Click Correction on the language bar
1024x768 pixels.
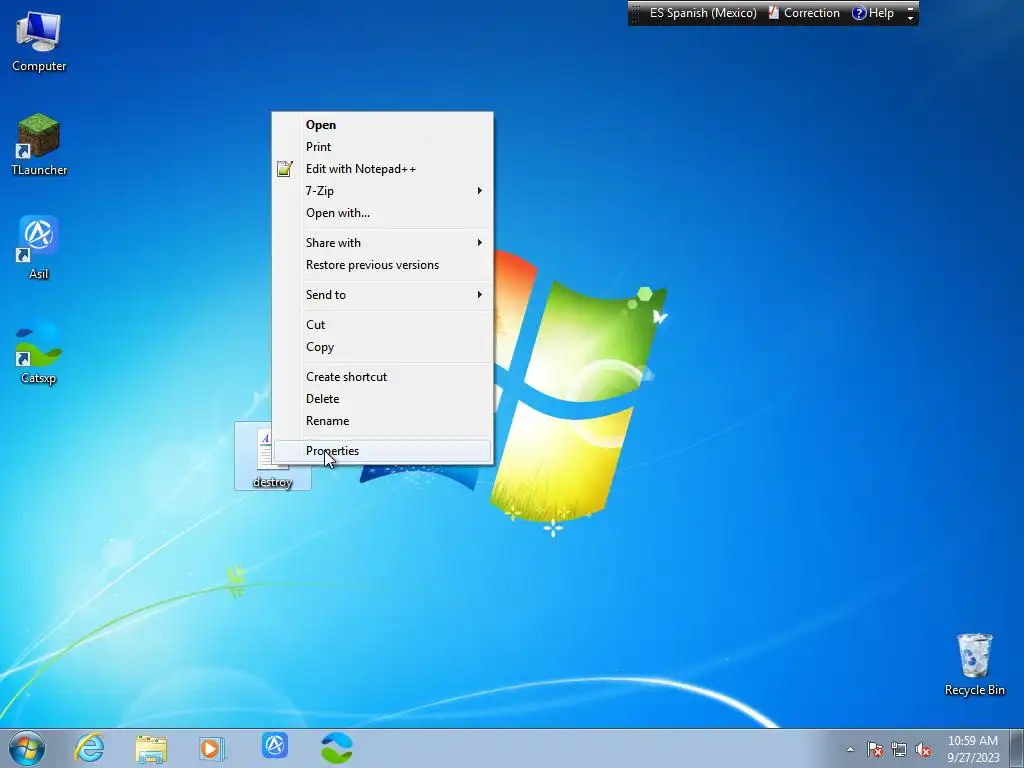[804, 13]
